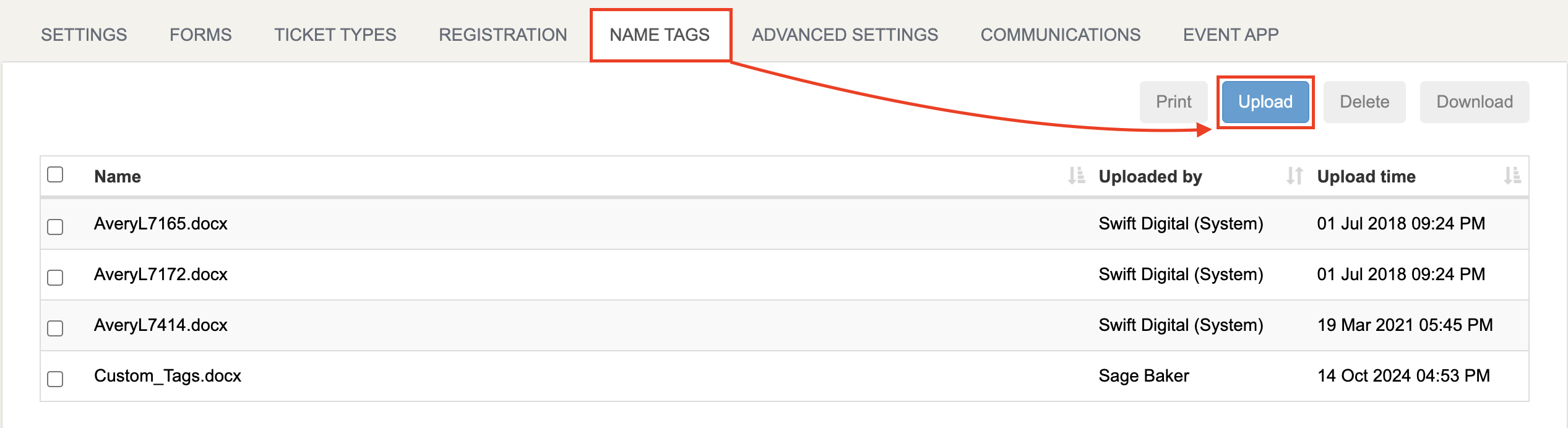Go to the COMMUNICATIONS tab

click(x=1061, y=35)
